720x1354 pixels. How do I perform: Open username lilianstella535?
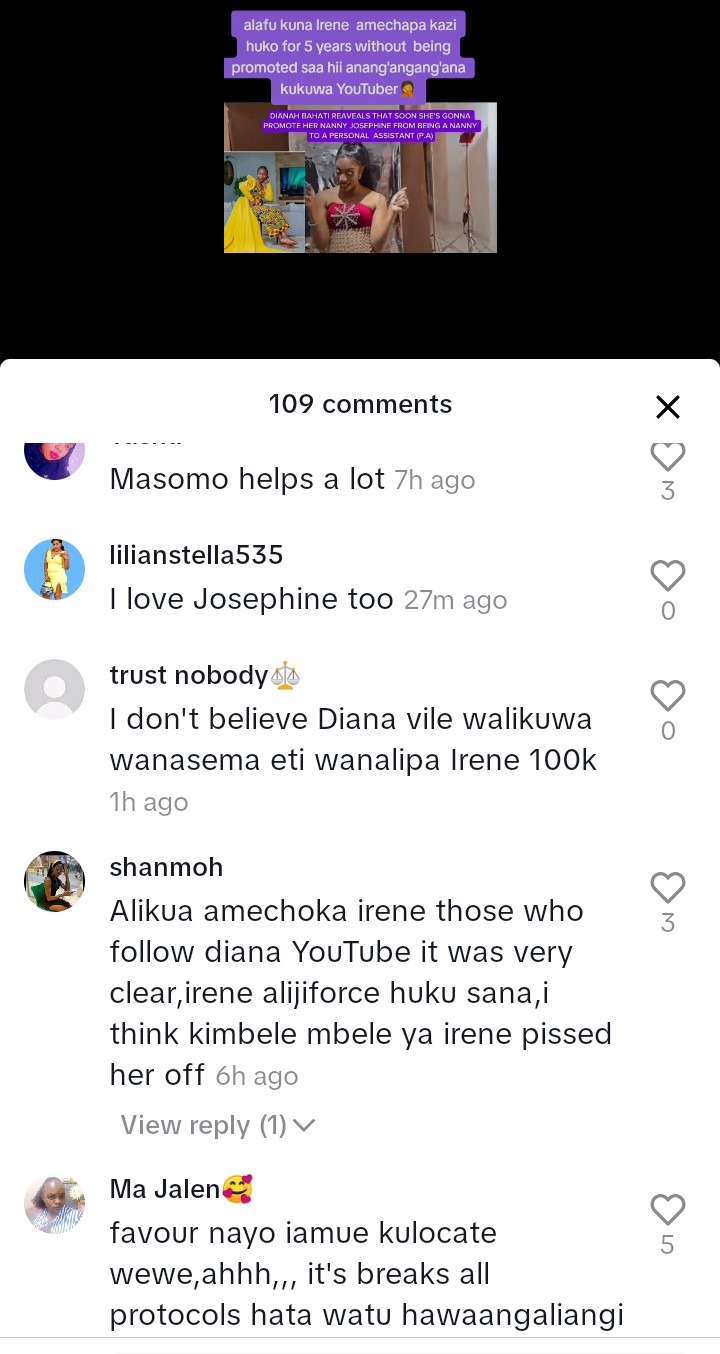pos(196,554)
